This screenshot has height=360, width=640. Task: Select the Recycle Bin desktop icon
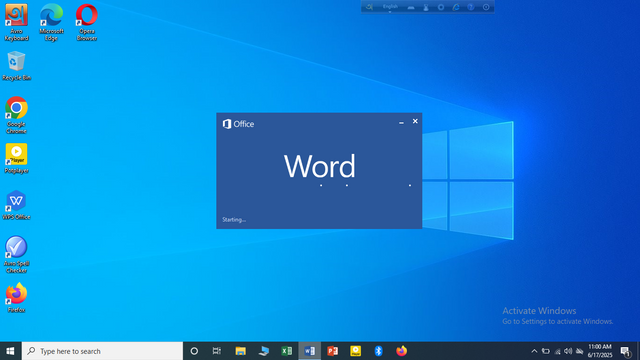click(x=16, y=66)
